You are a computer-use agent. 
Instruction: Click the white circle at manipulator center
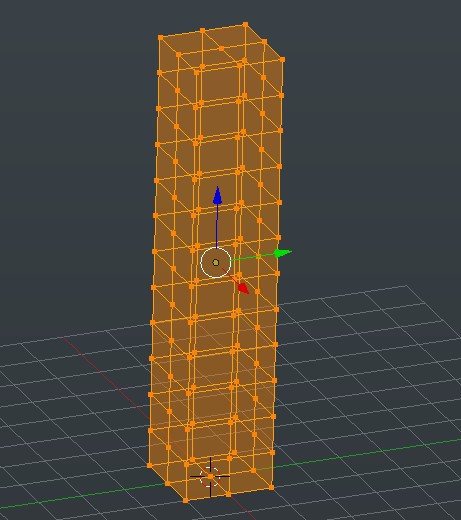216,263
